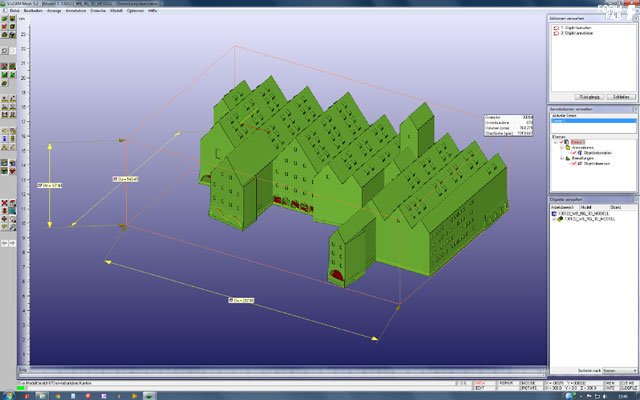Open the Annotation menu
Image resolution: width=640 pixels, height=400 pixels.
[x=76, y=11]
